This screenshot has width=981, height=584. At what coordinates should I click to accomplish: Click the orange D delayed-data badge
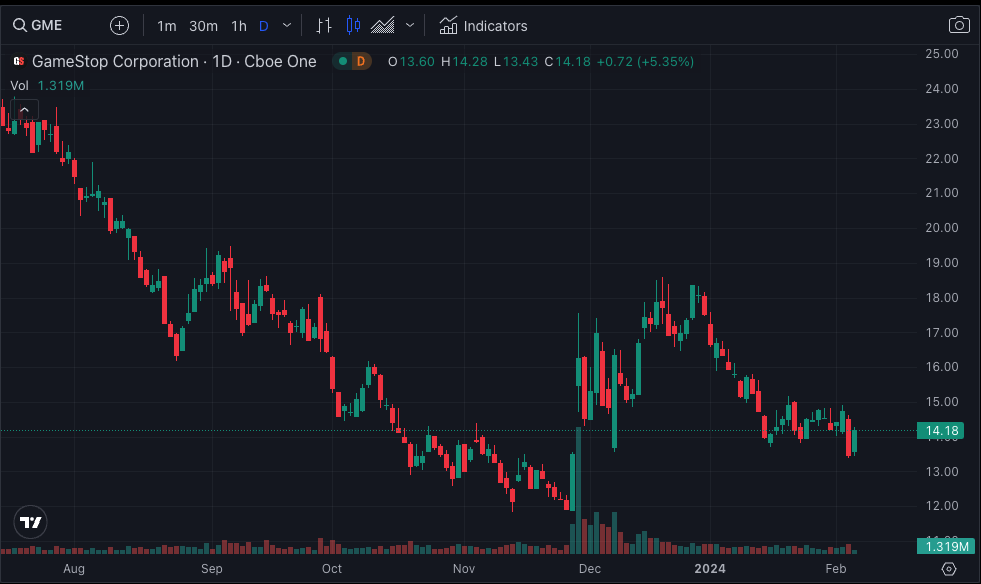tap(361, 61)
